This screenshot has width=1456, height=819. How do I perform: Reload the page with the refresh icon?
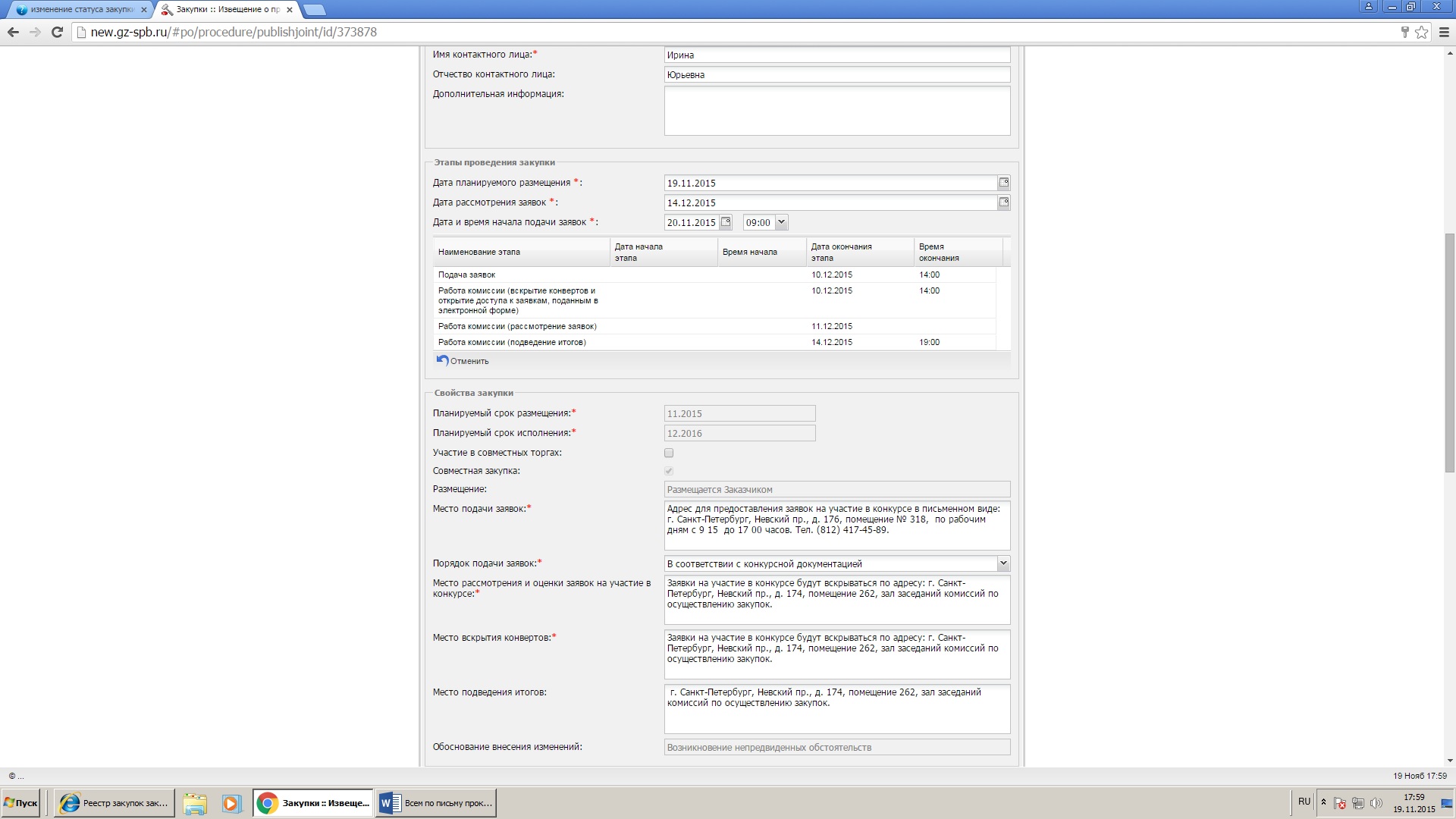point(57,32)
